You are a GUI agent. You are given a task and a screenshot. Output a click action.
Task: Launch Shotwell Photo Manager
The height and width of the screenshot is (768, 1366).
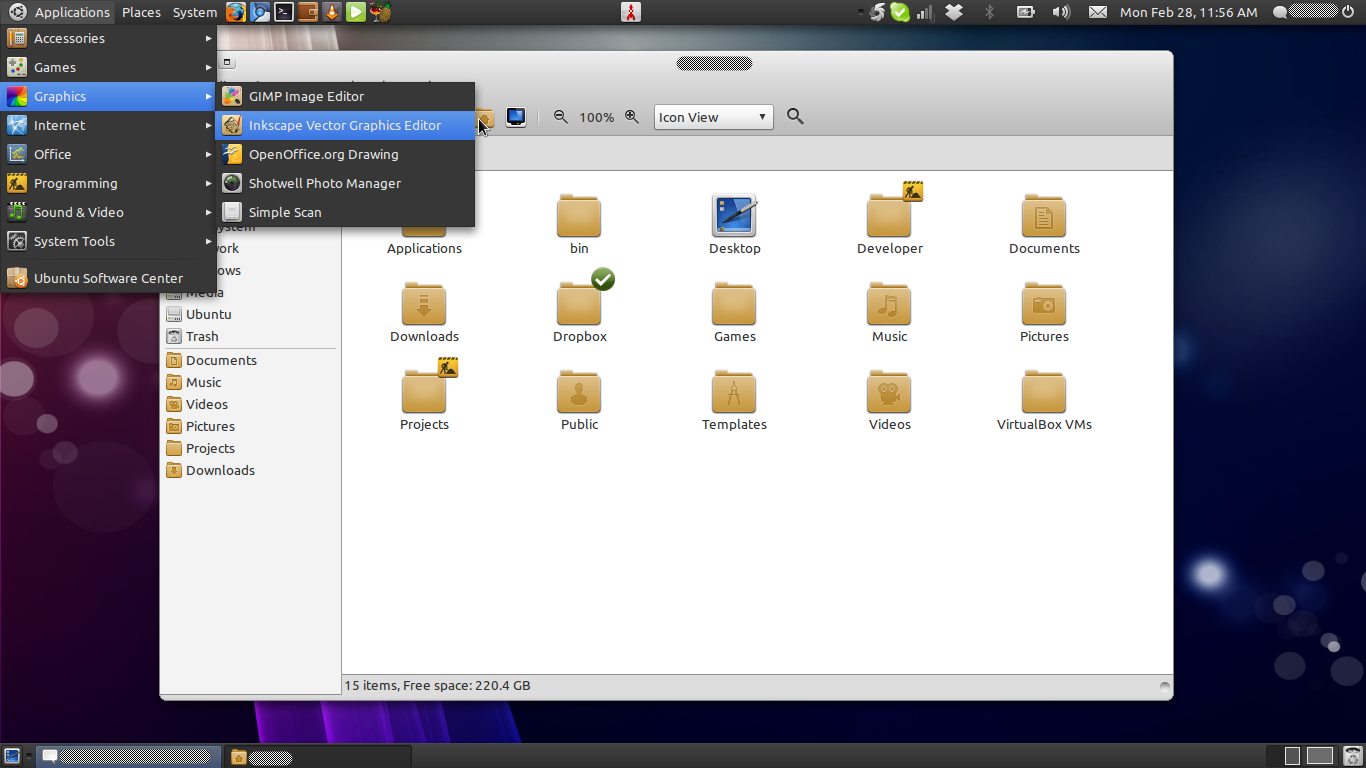[346, 183]
